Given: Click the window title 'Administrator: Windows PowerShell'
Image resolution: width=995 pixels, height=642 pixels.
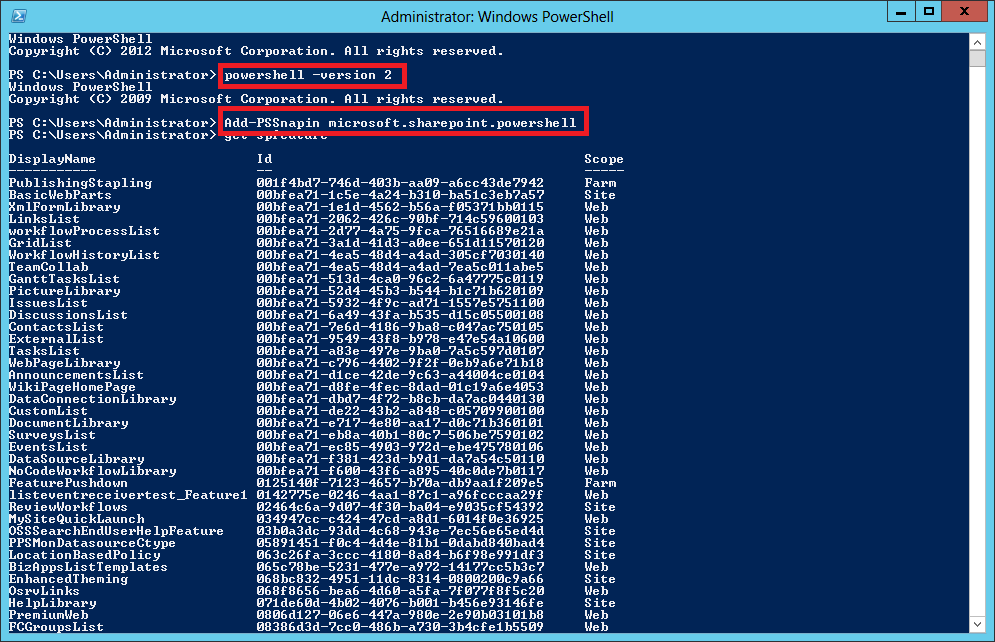Looking at the screenshot, I should (x=497, y=16).
